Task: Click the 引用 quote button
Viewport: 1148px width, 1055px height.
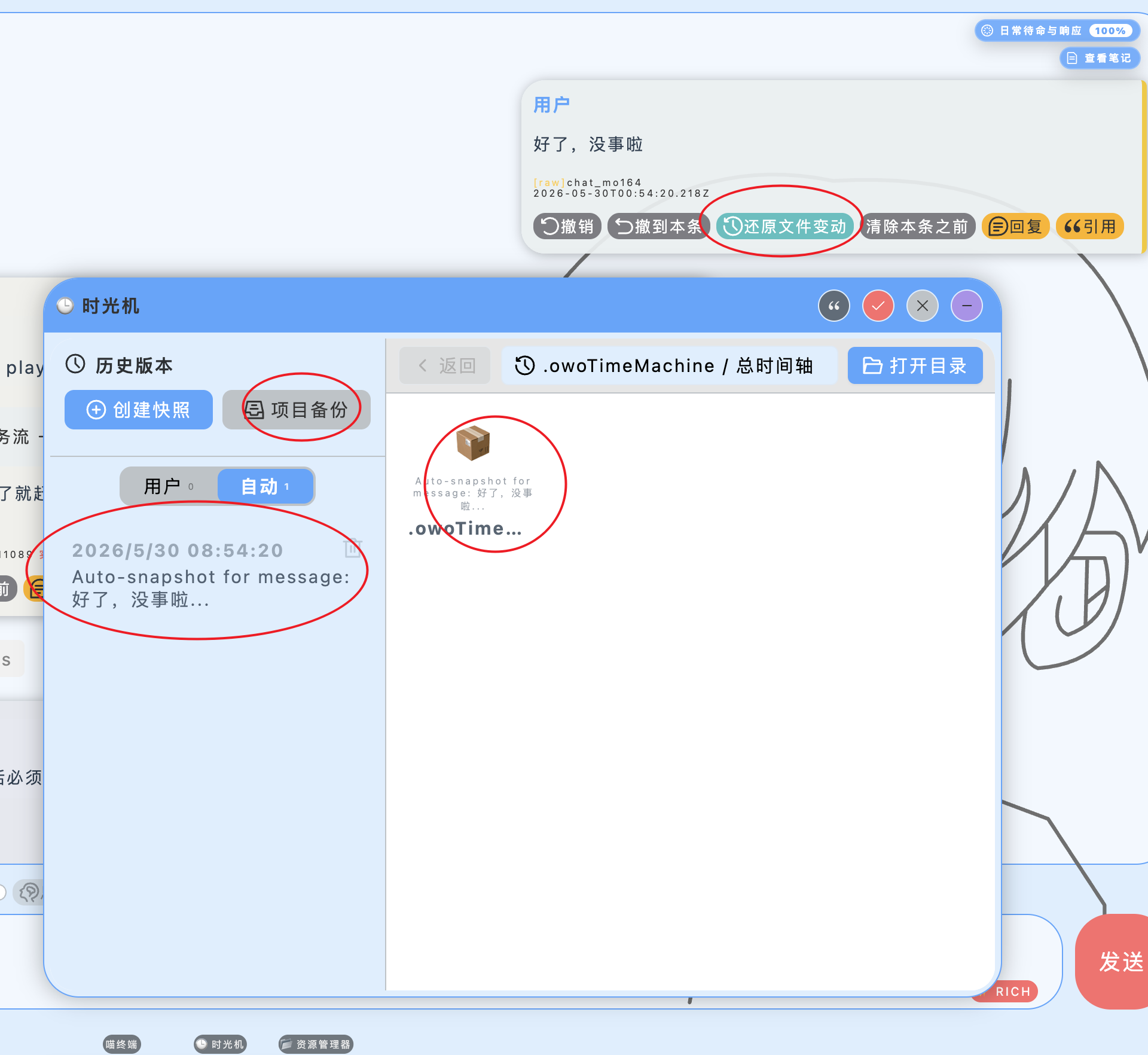Action: [x=1089, y=226]
